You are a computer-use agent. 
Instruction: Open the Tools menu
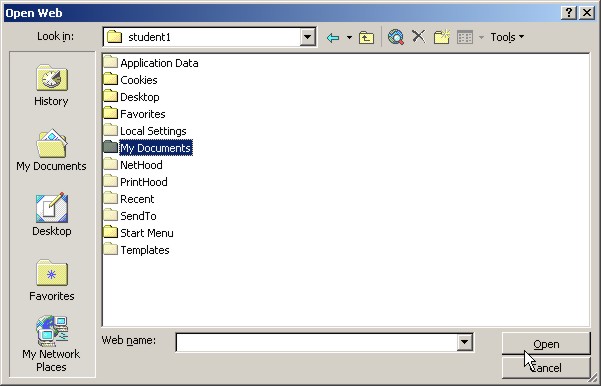pyautogui.click(x=507, y=37)
